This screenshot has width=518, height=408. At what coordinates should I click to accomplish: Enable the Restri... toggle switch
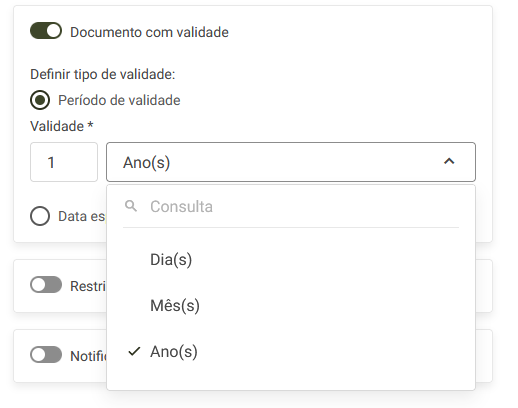[46, 285]
